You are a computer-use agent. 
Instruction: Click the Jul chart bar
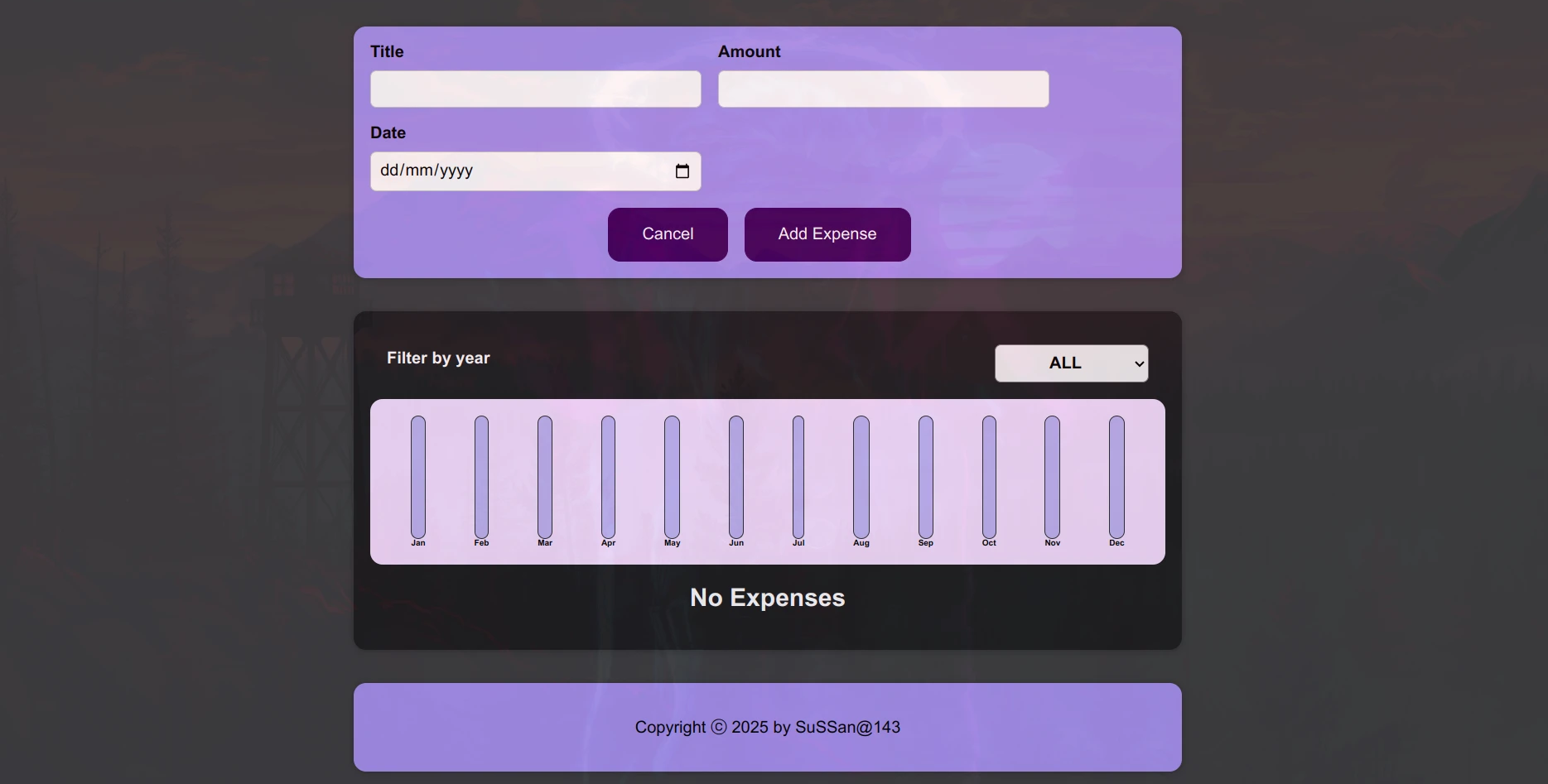(798, 477)
